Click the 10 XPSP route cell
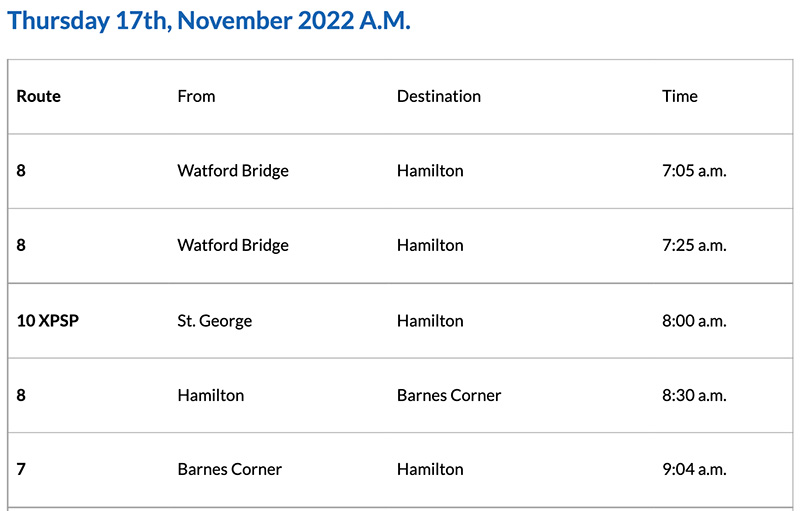The image size is (800, 511). pyautogui.click(x=50, y=321)
